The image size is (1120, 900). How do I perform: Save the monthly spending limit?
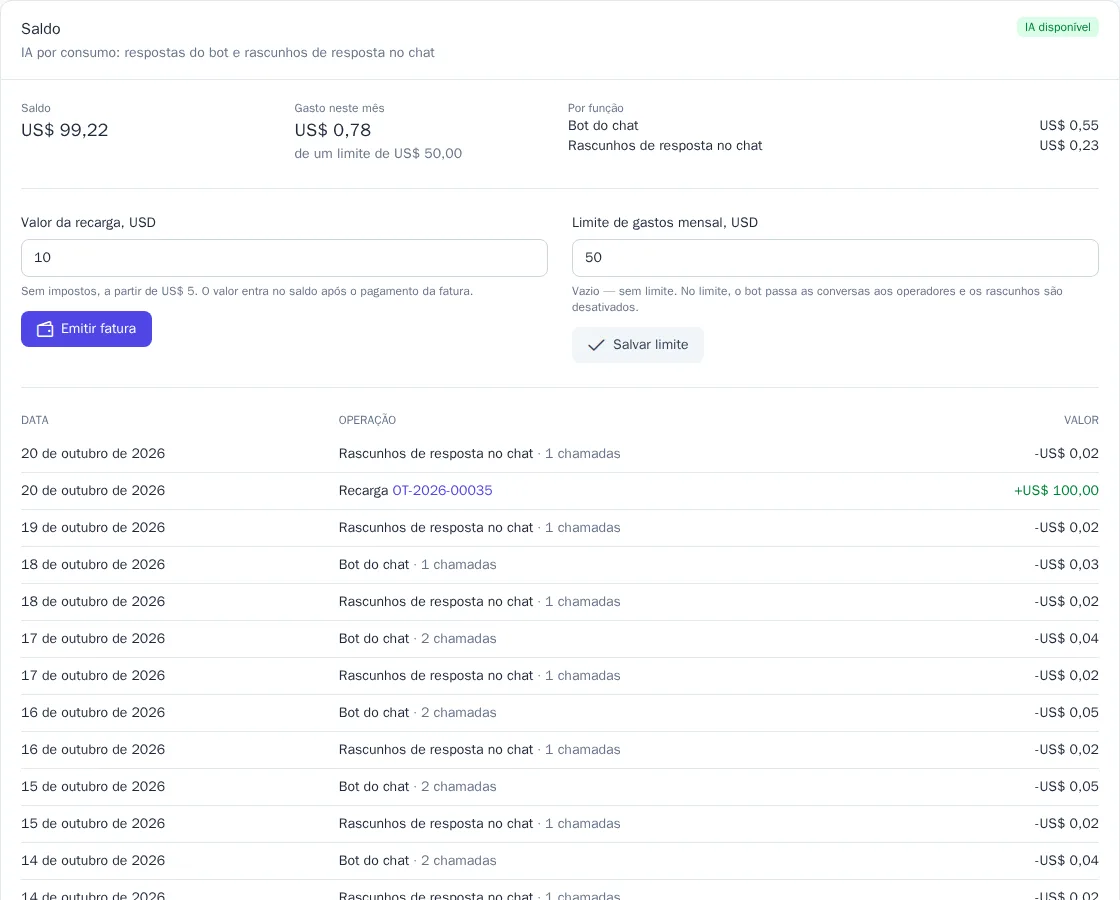(637, 345)
